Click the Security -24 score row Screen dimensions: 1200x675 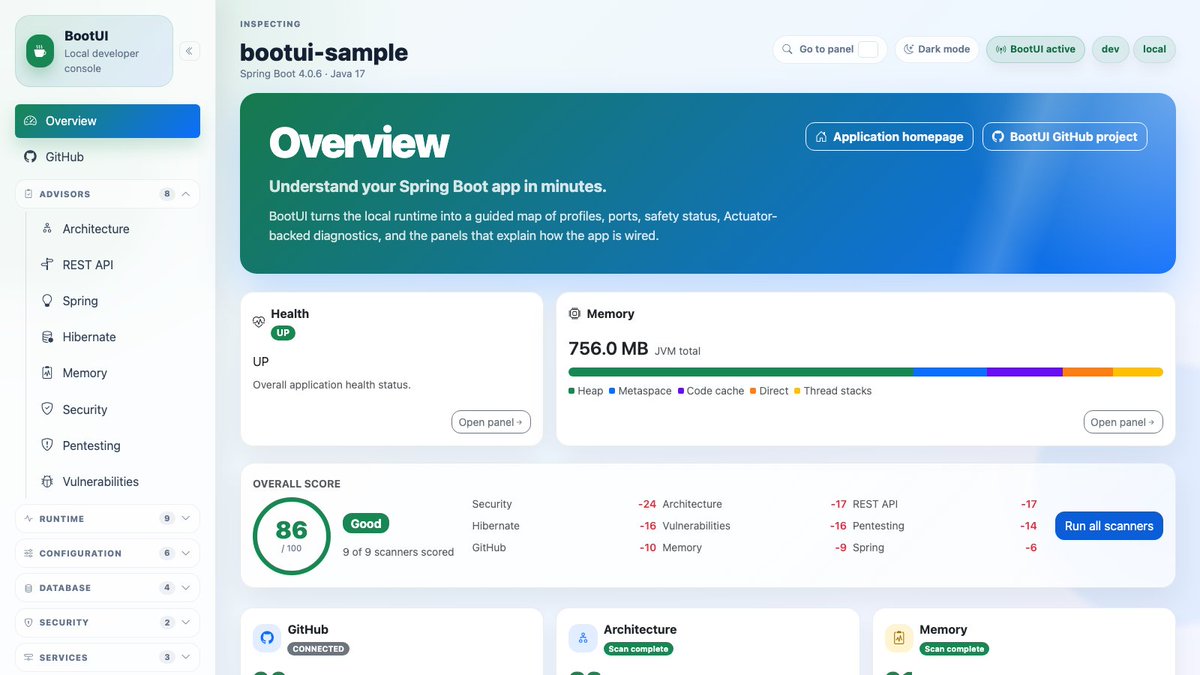pos(564,504)
